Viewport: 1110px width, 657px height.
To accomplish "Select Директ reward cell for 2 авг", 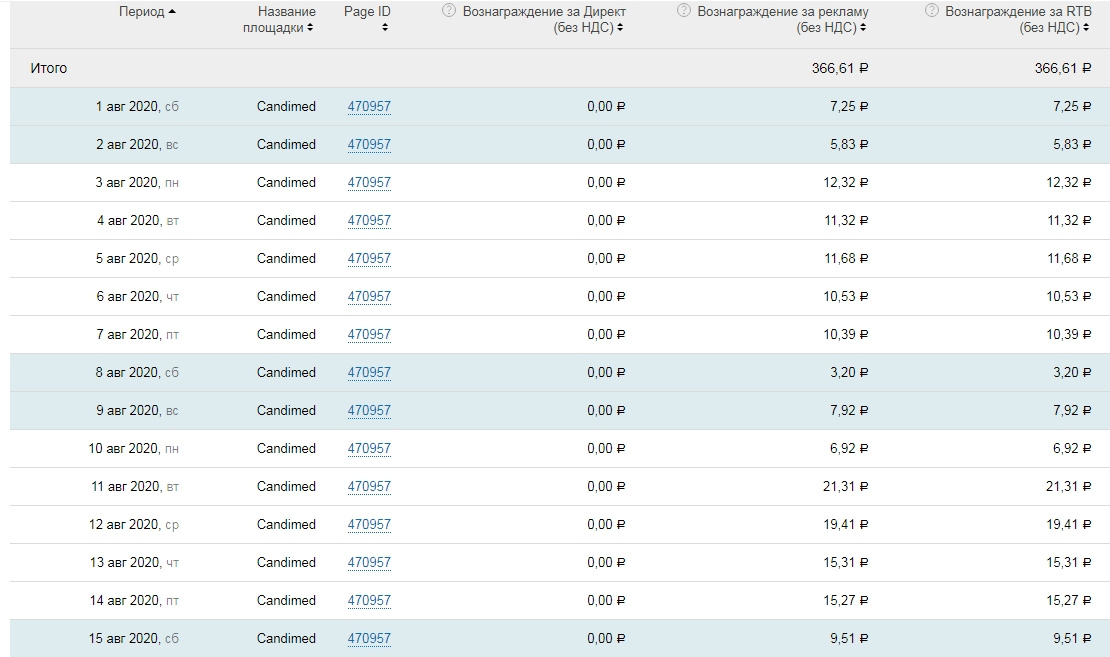I will [606, 145].
